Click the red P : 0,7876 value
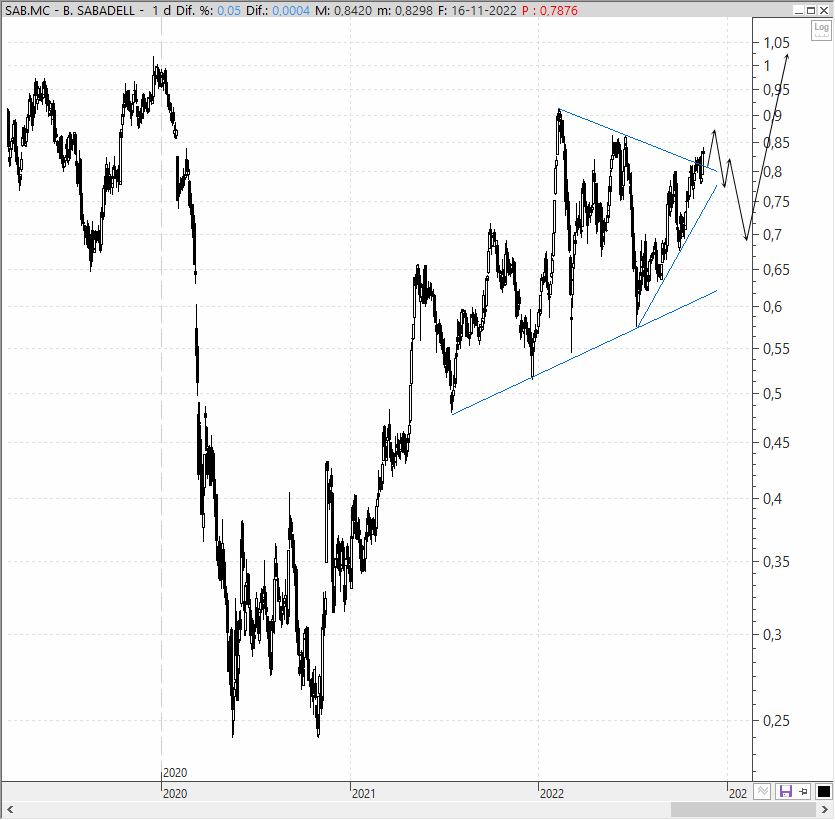 (x=550, y=11)
